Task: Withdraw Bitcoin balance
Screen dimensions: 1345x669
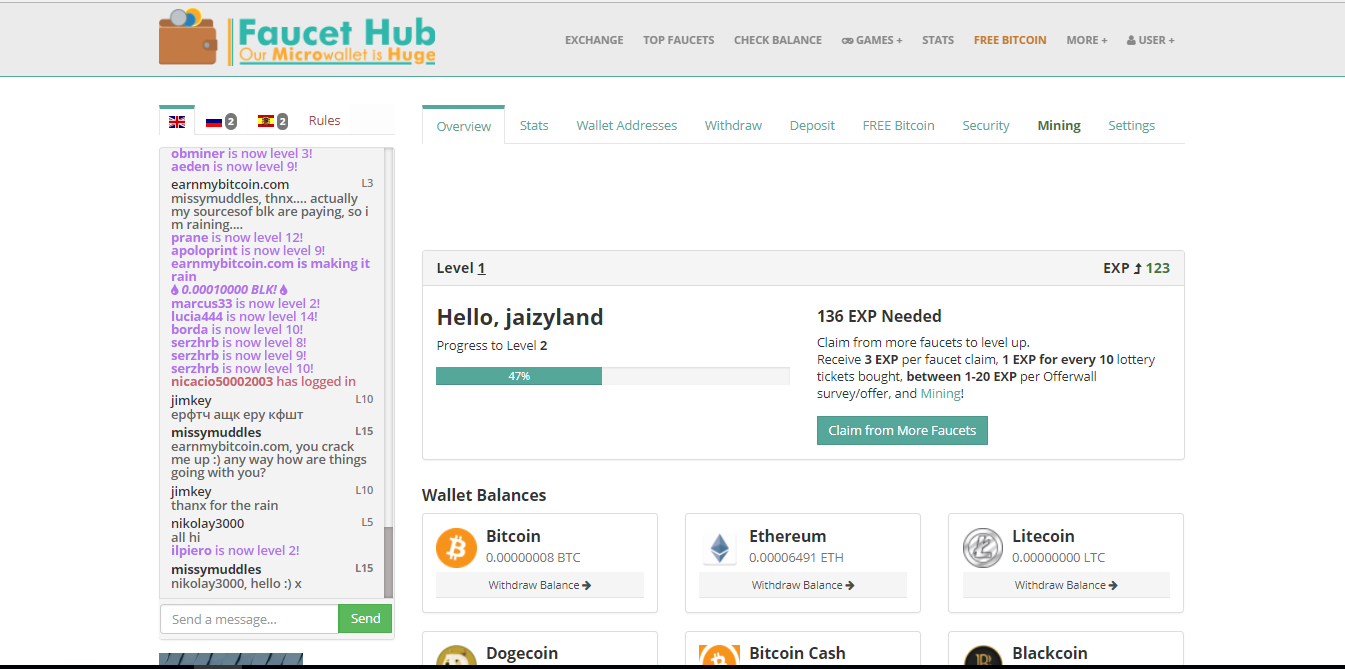Action: point(540,585)
